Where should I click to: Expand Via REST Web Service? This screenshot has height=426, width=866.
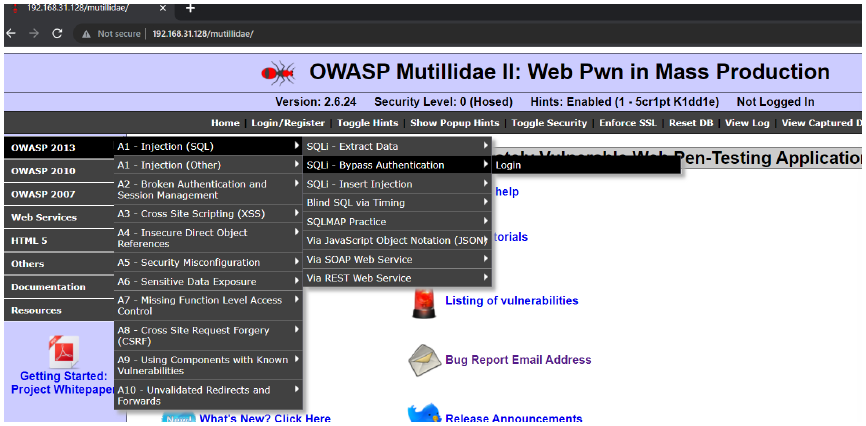click(x=397, y=278)
